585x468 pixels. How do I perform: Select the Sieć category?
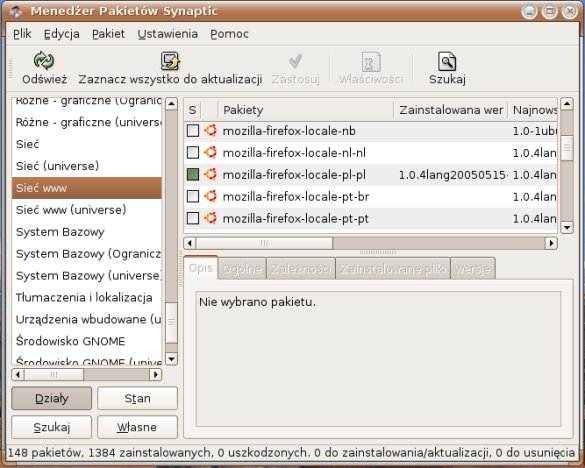pos(87,144)
